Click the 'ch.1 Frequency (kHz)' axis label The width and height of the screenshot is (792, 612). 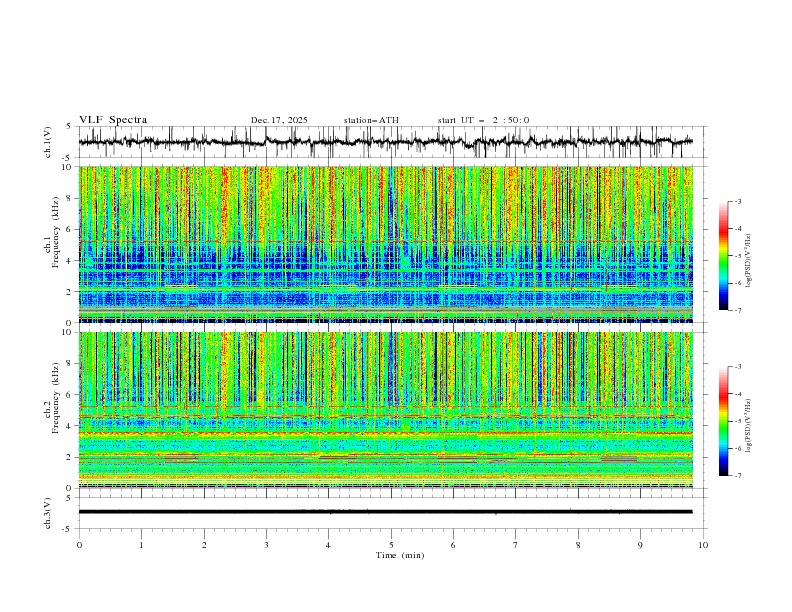pyautogui.click(x=52, y=232)
